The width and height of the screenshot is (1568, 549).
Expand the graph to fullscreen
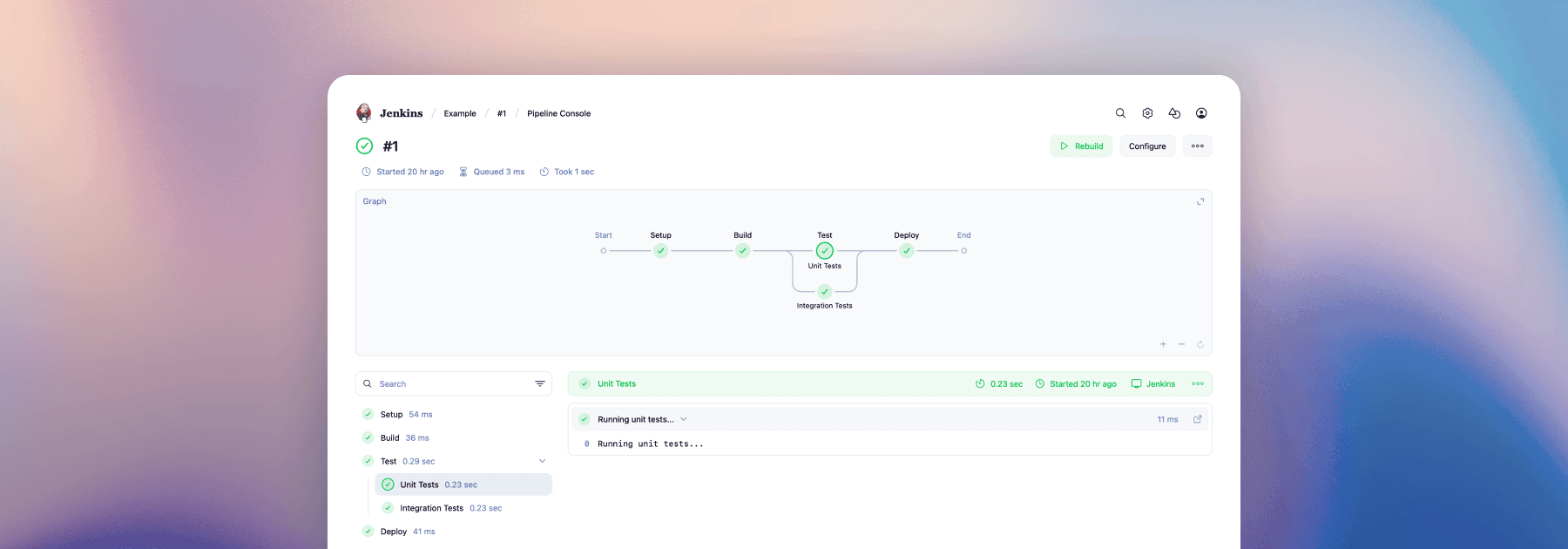point(1200,201)
